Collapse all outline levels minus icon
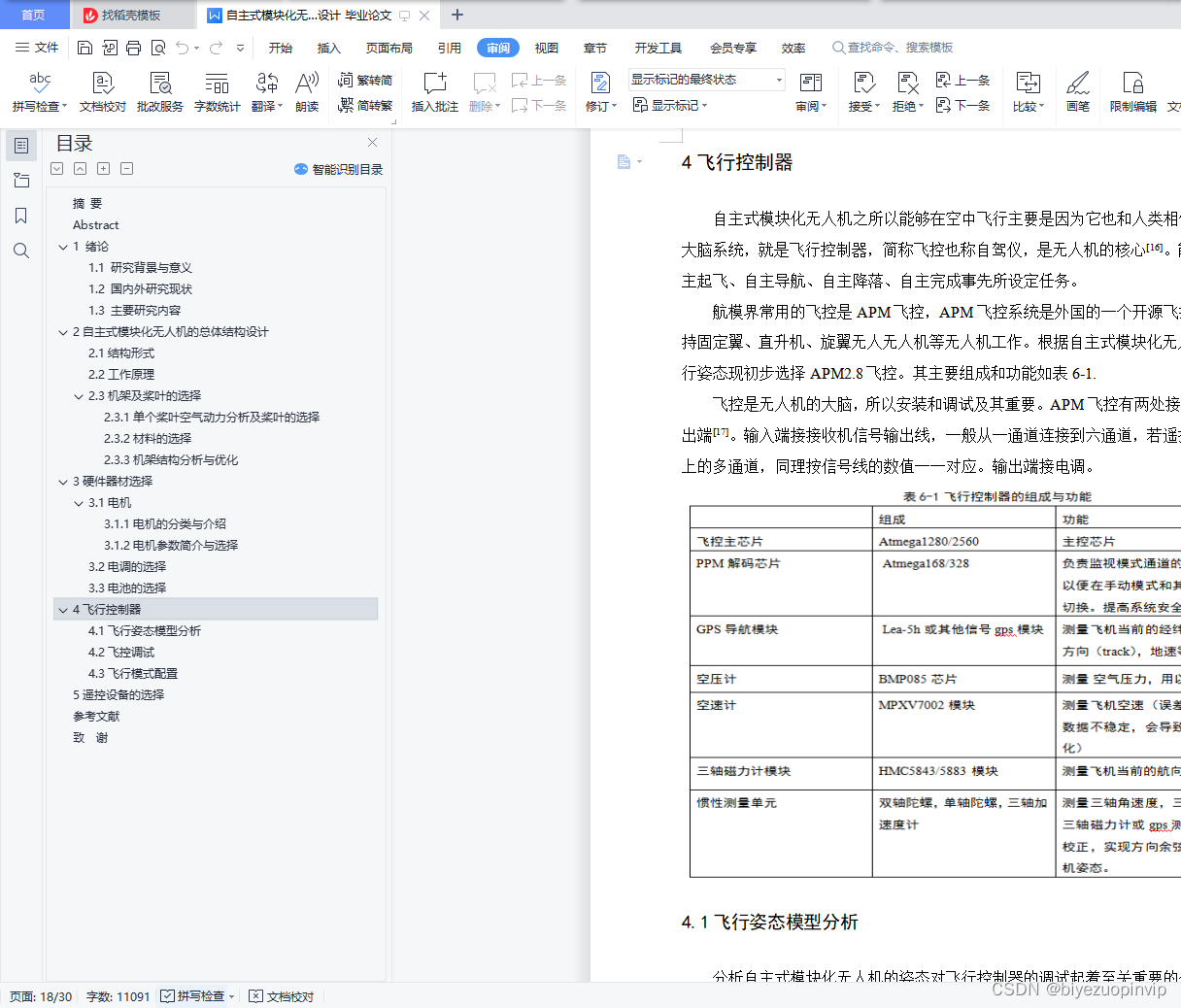Viewport: 1181px width, 1008px height. click(x=127, y=169)
